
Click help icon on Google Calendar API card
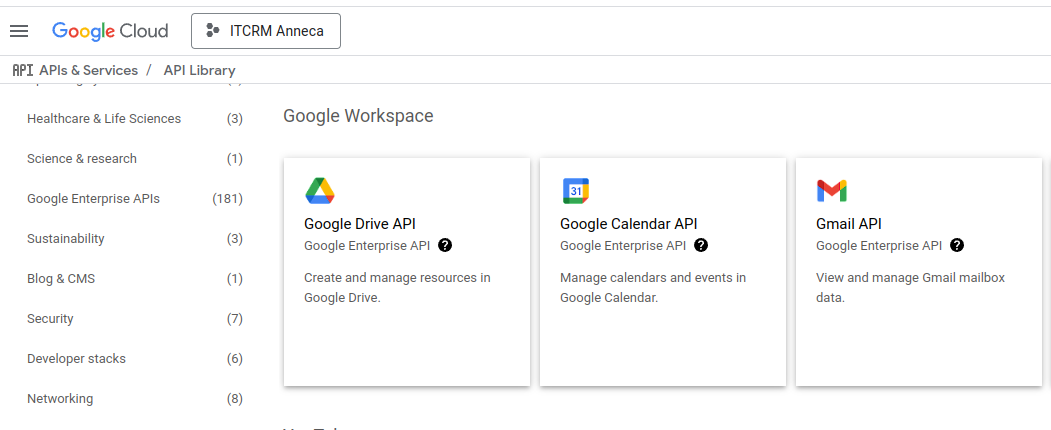pyautogui.click(x=701, y=245)
